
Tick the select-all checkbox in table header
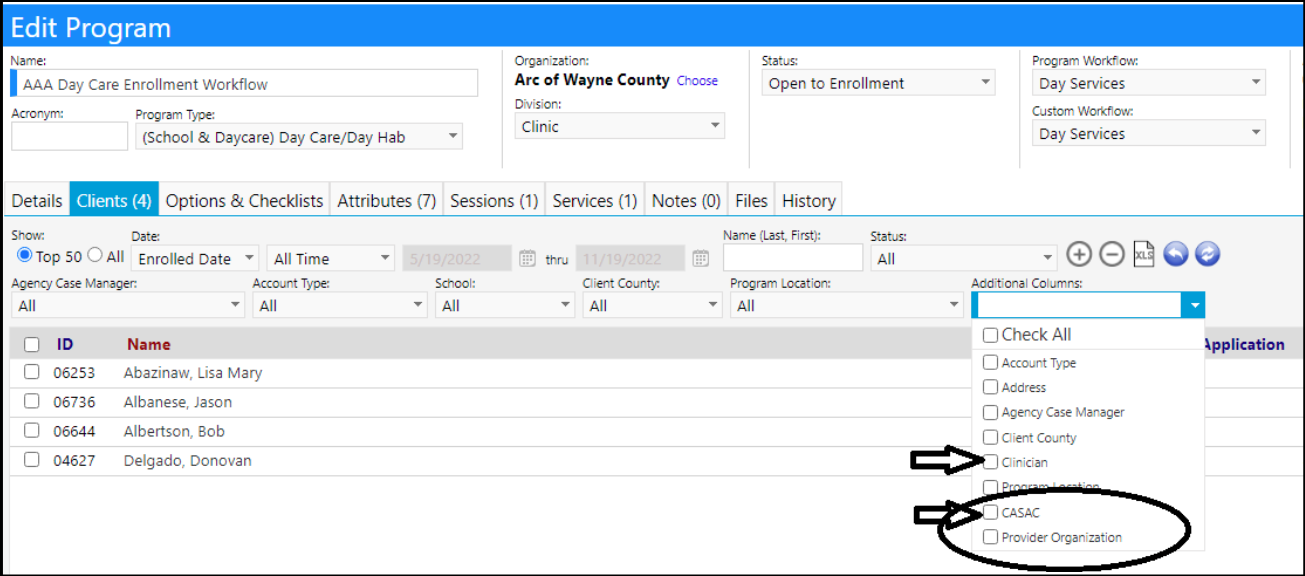[x=32, y=345]
